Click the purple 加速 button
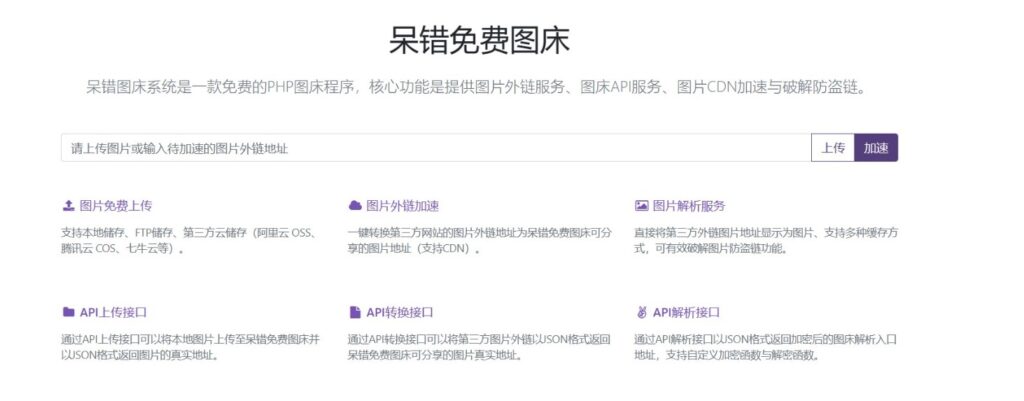 (x=876, y=148)
